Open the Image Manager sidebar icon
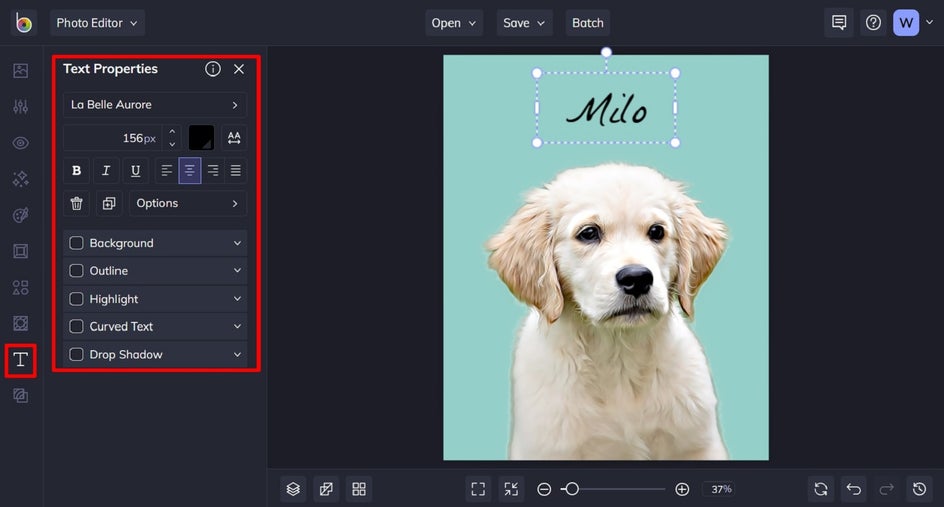Image resolution: width=944 pixels, height=507 pixels. [20, 70]
